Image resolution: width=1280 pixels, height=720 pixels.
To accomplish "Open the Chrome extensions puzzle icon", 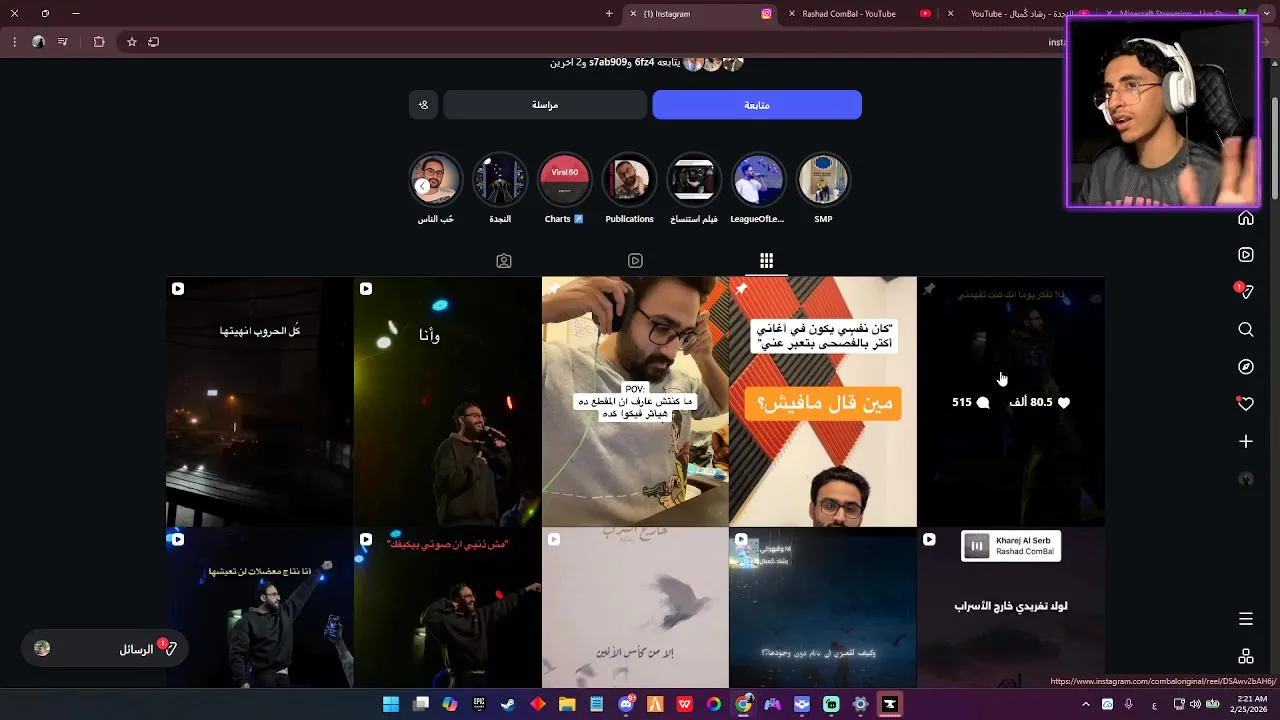I will (99, 42).
